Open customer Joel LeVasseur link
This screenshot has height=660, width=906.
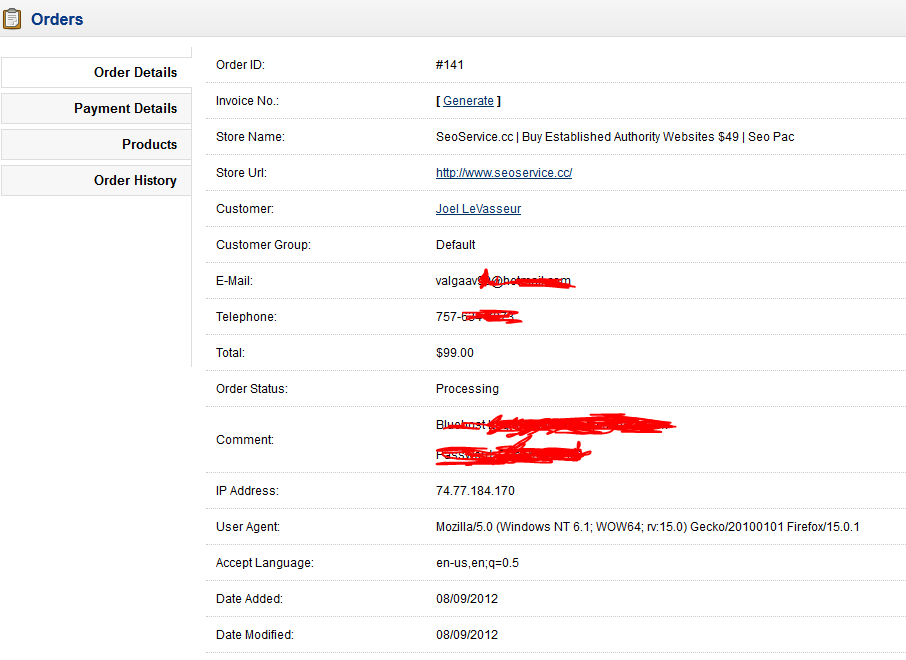[478, 209]
